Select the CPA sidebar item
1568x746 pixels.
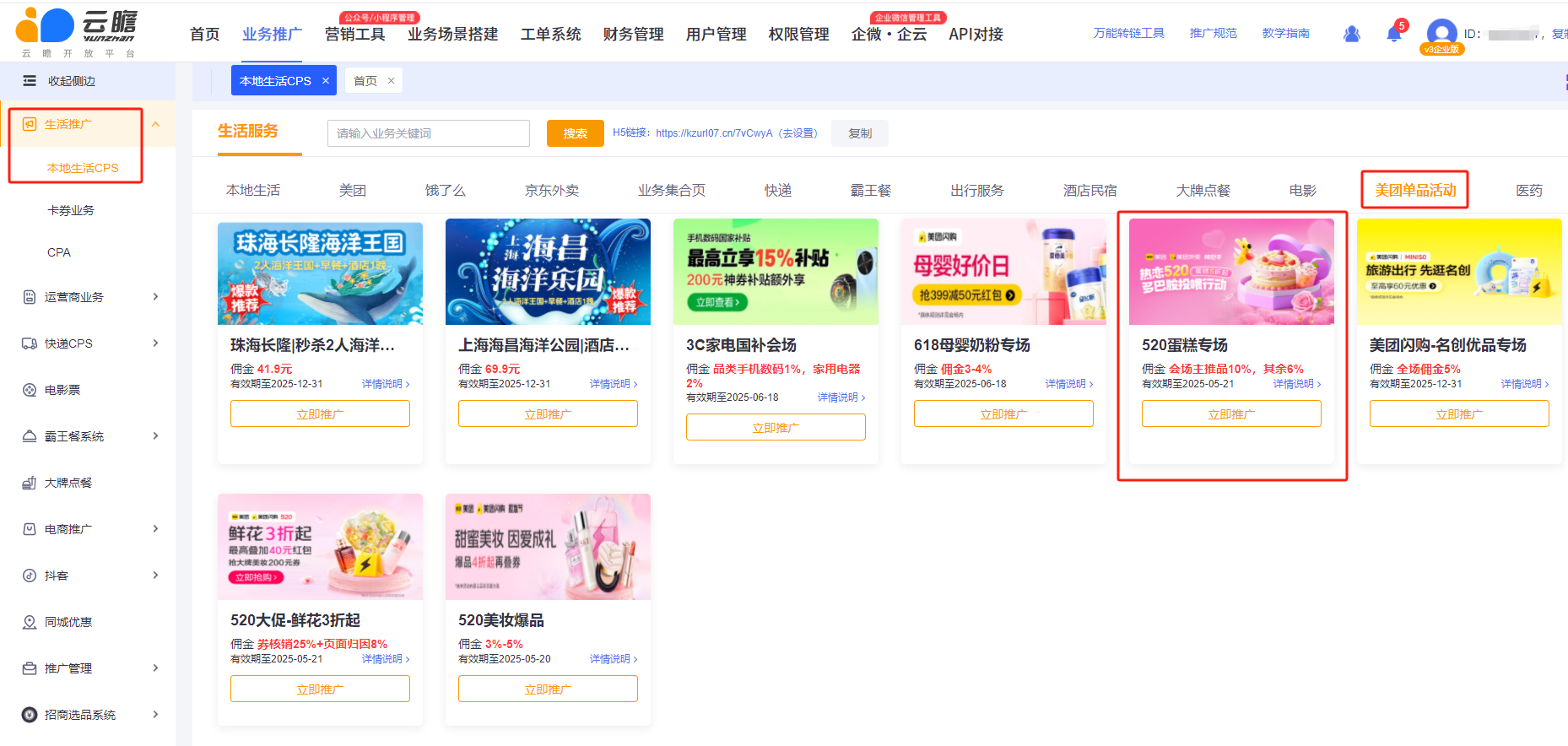coord(59,252)
